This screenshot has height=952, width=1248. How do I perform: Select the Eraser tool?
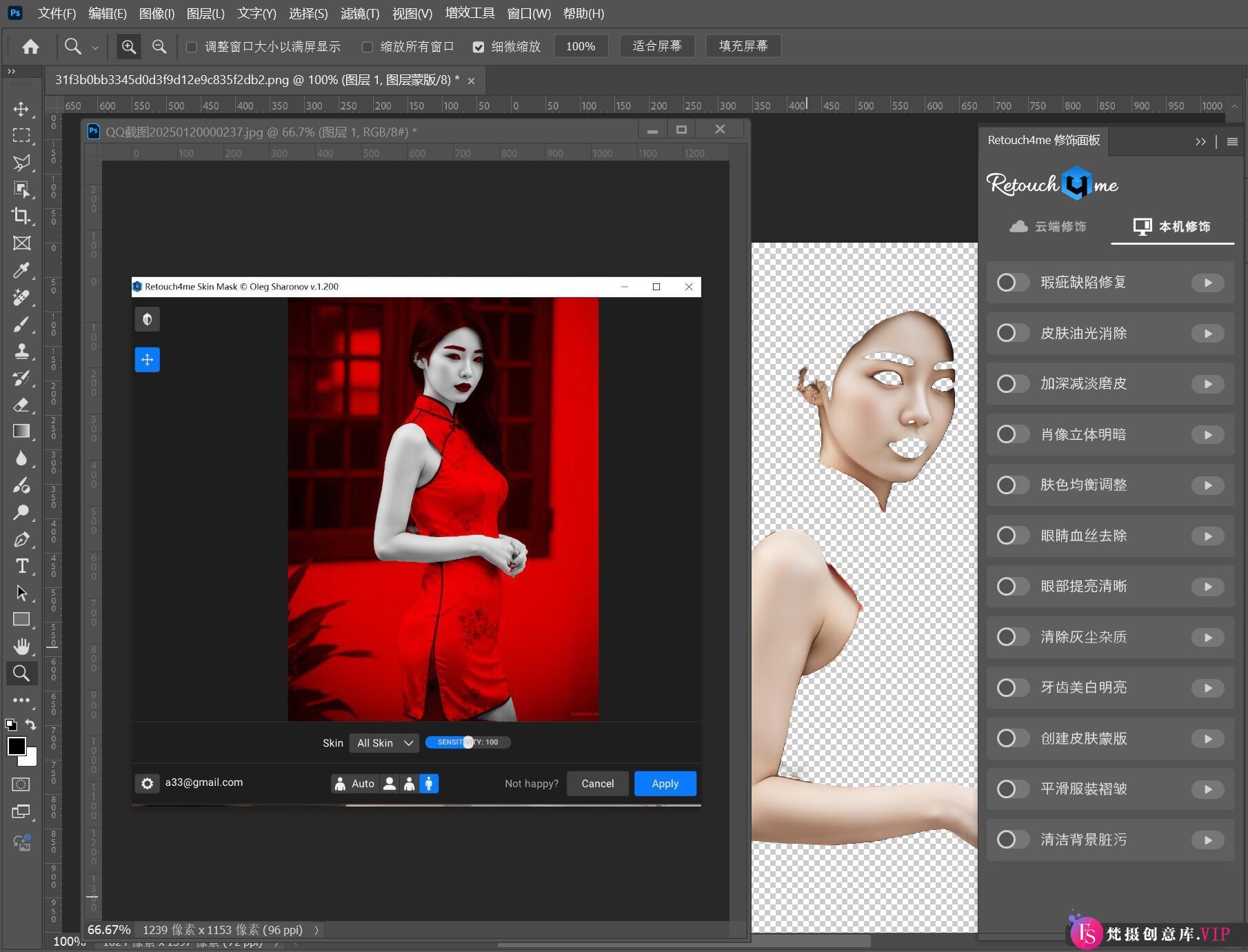(21, 405)
